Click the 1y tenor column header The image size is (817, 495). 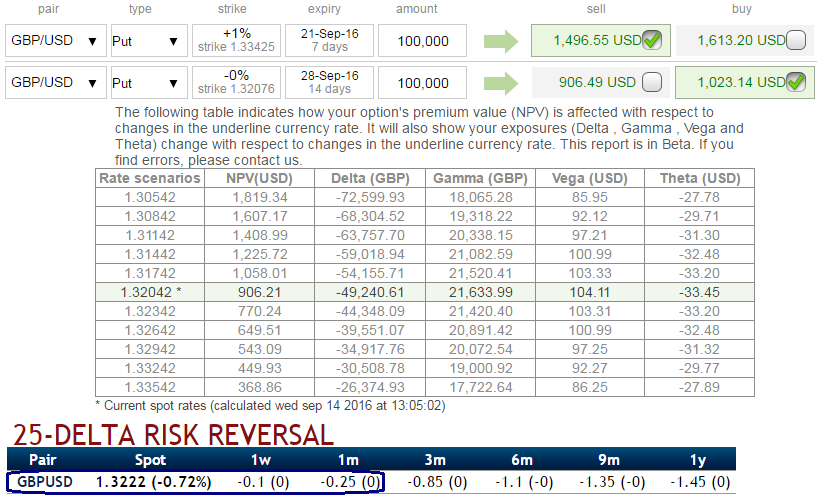tap(698, 460)
